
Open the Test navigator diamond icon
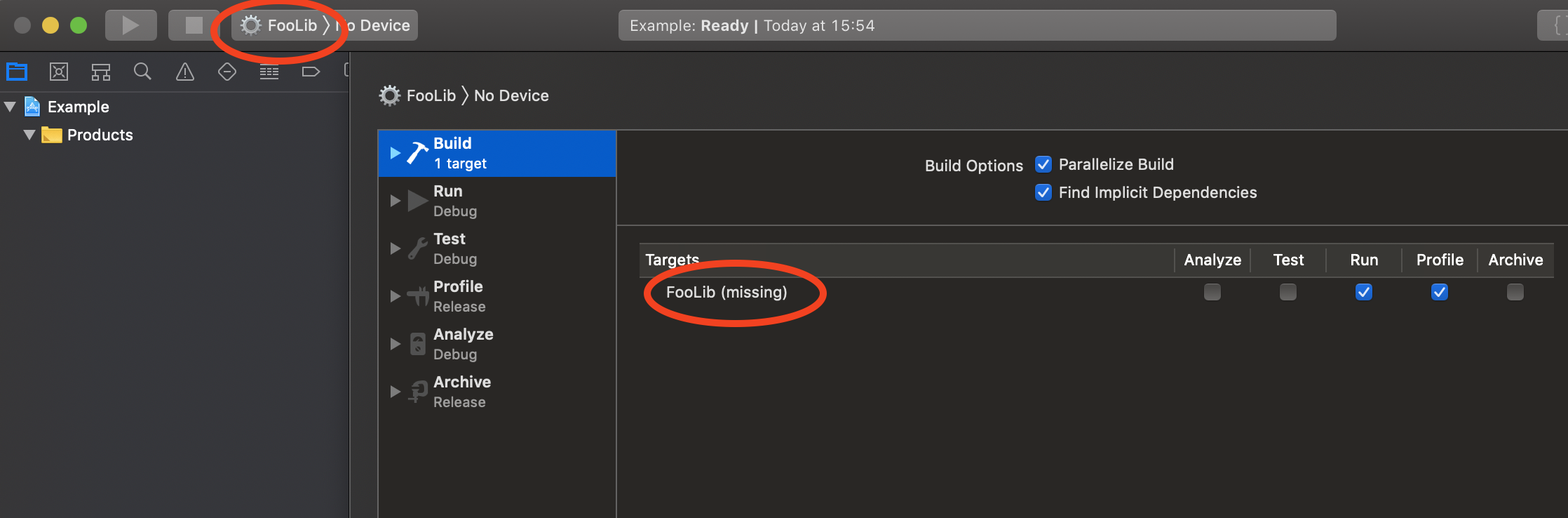tap(227, 72)
